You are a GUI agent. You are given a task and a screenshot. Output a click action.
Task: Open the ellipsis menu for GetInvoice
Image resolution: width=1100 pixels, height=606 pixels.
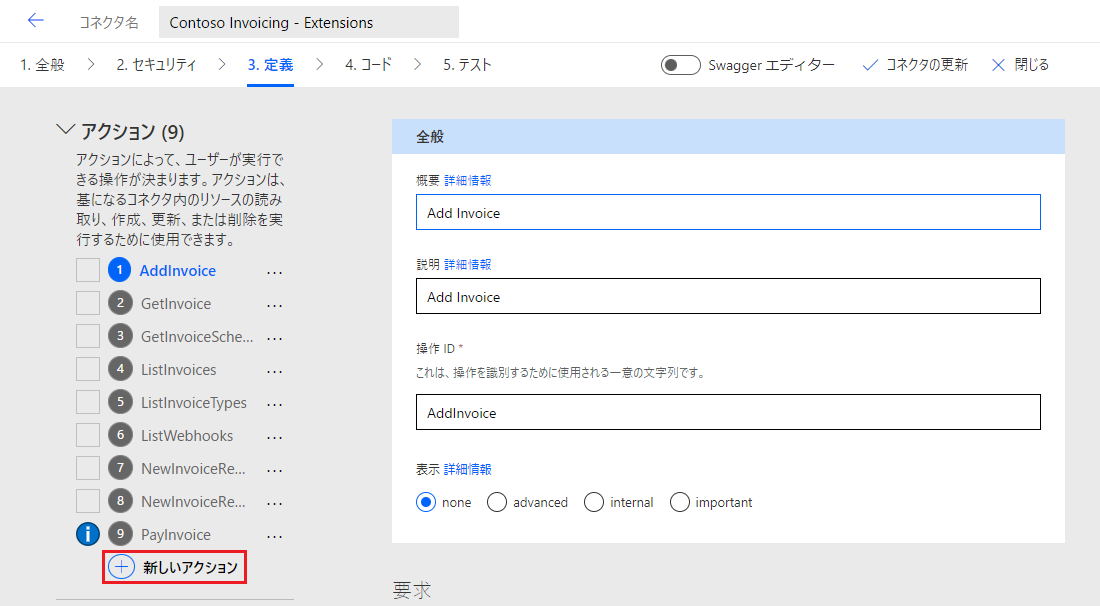[x=274, y=304]
